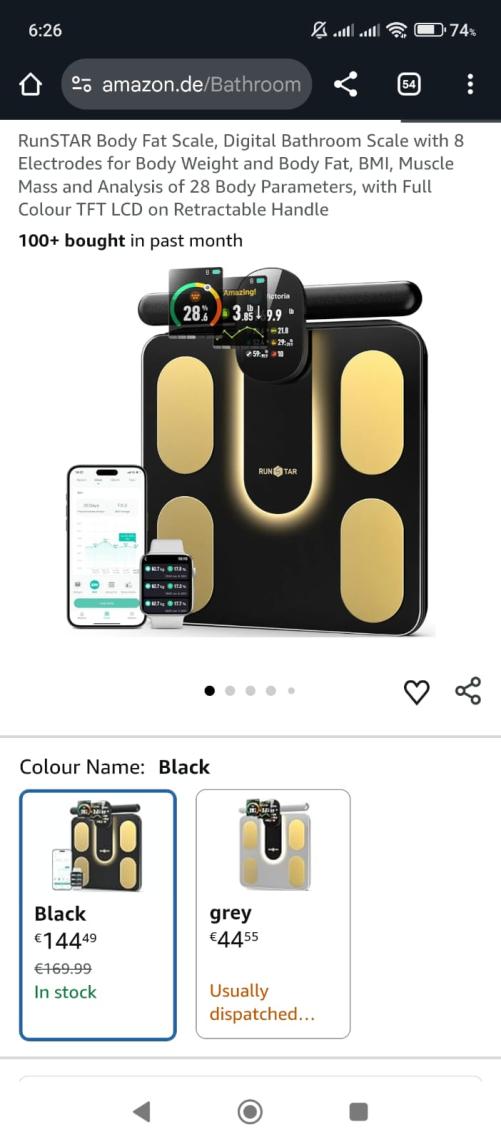The image size is (501, 1142).
Task: Open Chrome three-dot overflow menu
Action: 470,84
